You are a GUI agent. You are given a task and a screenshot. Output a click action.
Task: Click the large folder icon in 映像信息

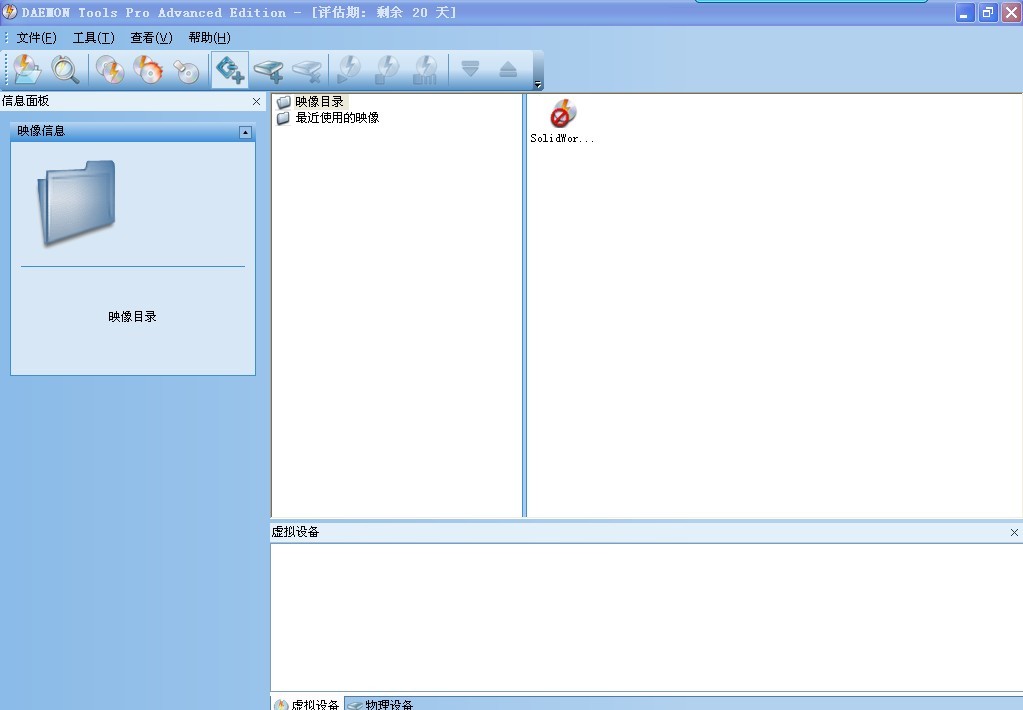[78, 202]
